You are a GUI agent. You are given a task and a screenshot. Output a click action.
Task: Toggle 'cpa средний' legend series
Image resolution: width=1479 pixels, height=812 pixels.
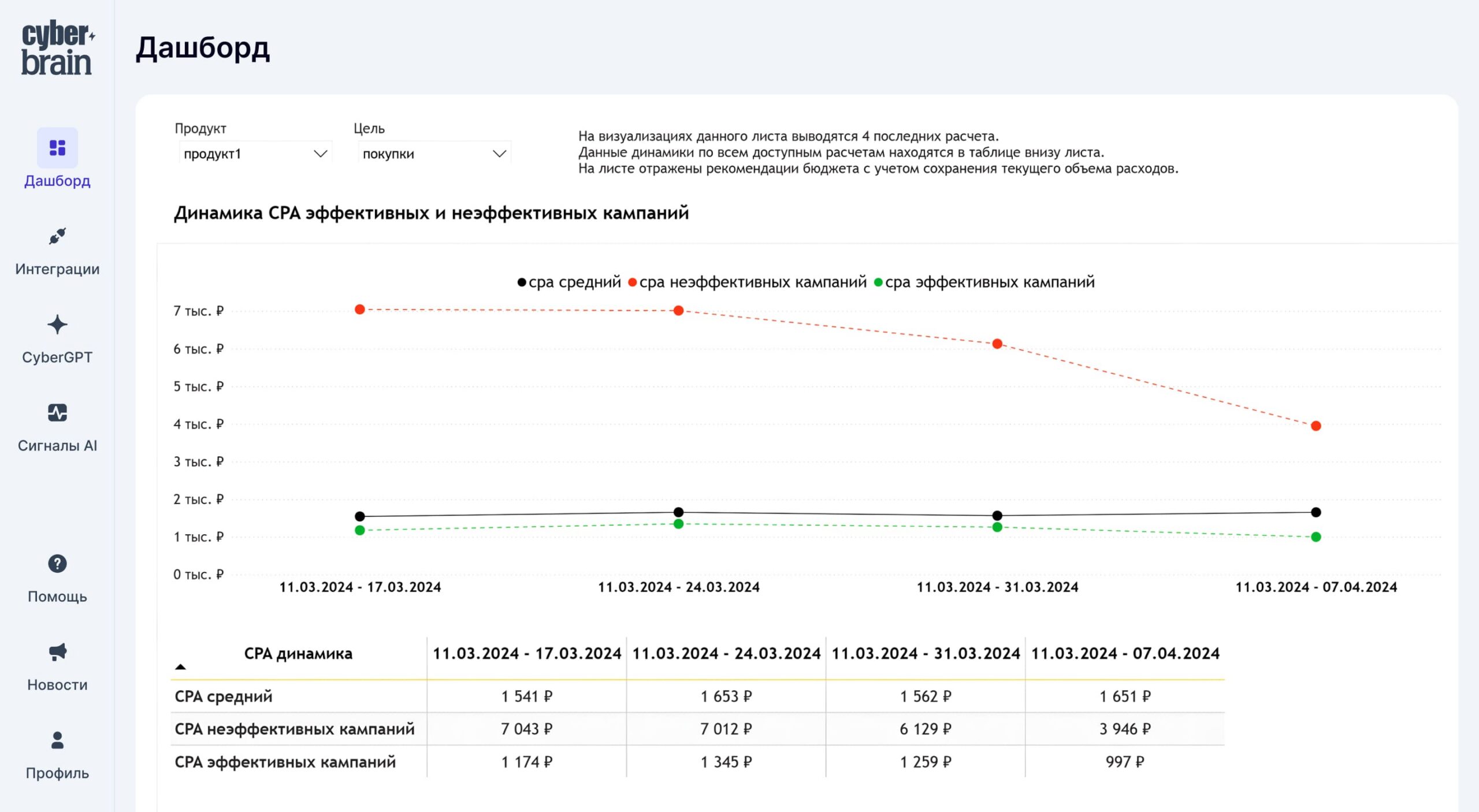[569, 282]
